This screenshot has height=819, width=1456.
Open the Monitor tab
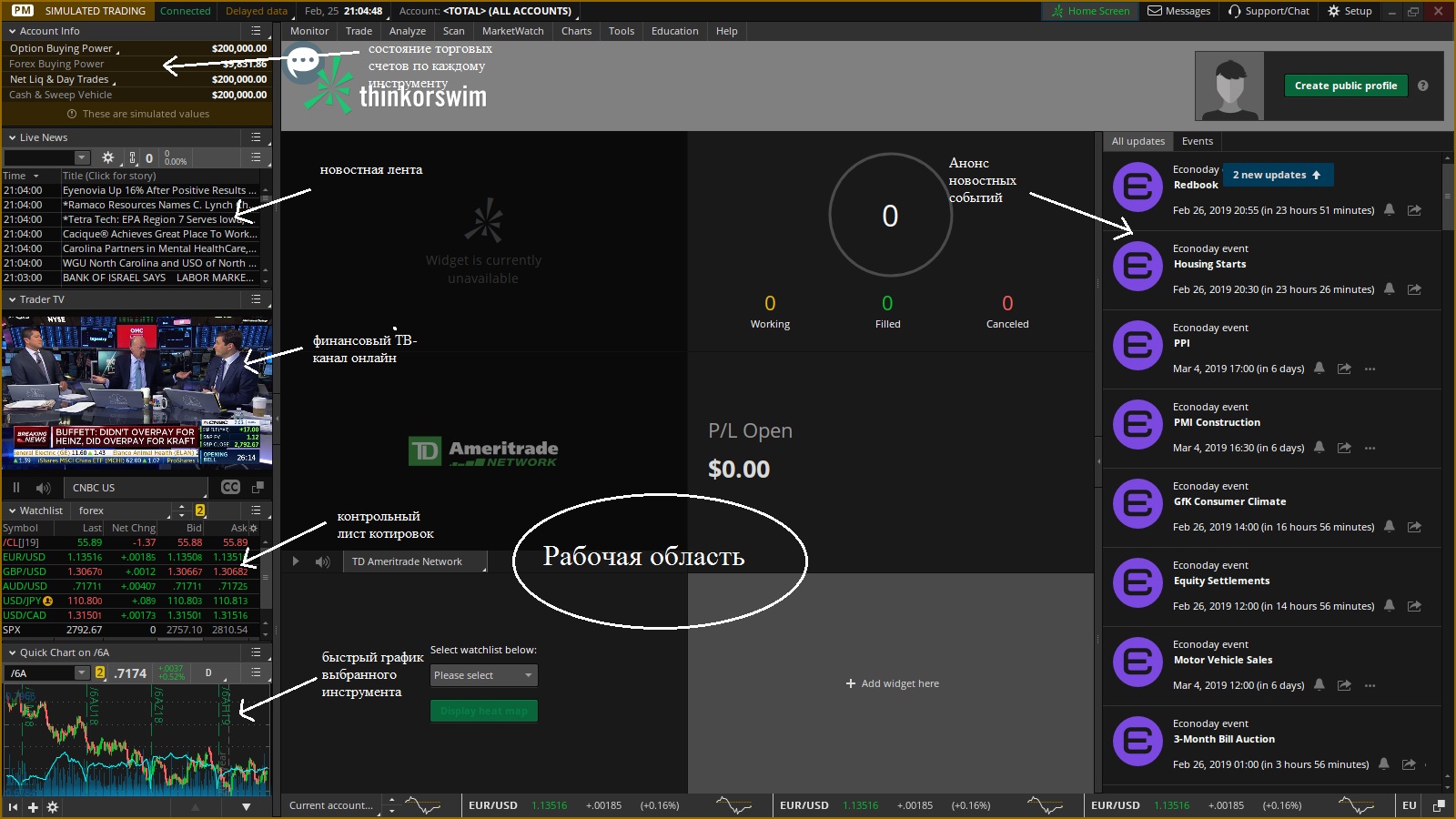pos(309,31)
